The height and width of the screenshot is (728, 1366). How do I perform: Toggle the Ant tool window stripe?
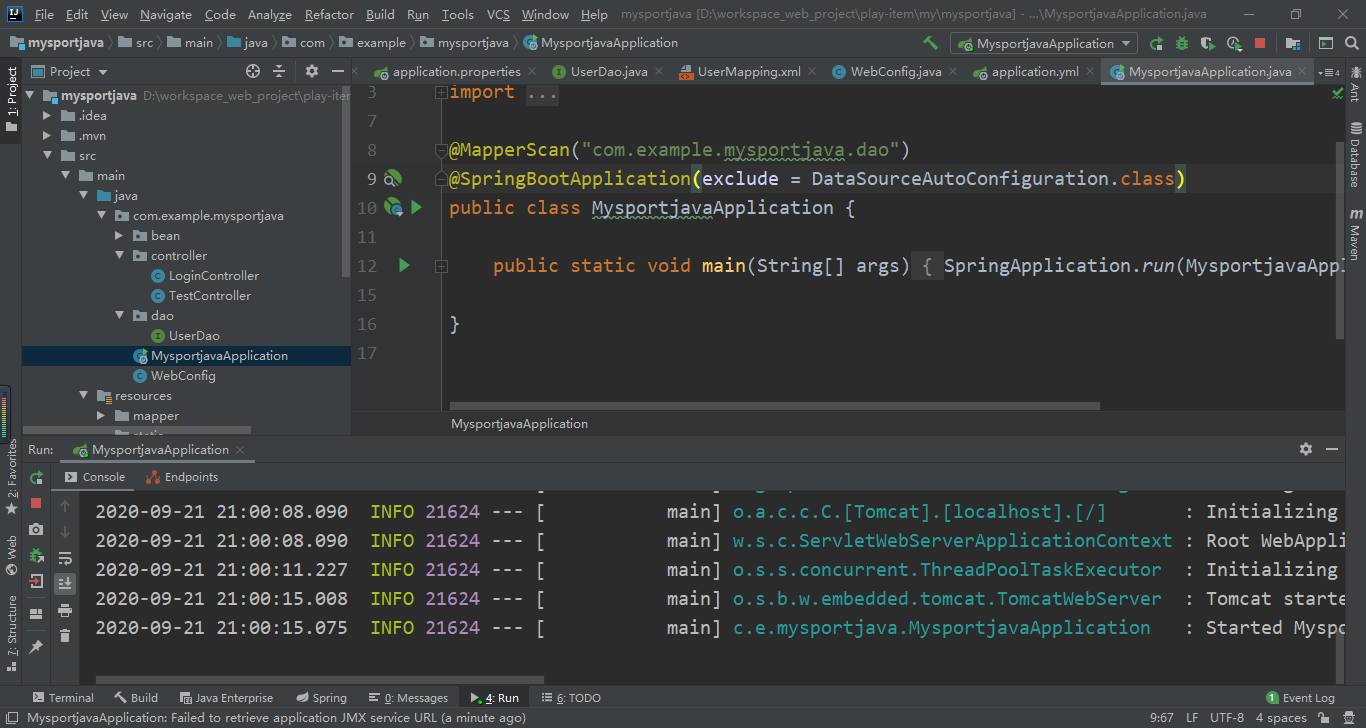pos(1355,85)
